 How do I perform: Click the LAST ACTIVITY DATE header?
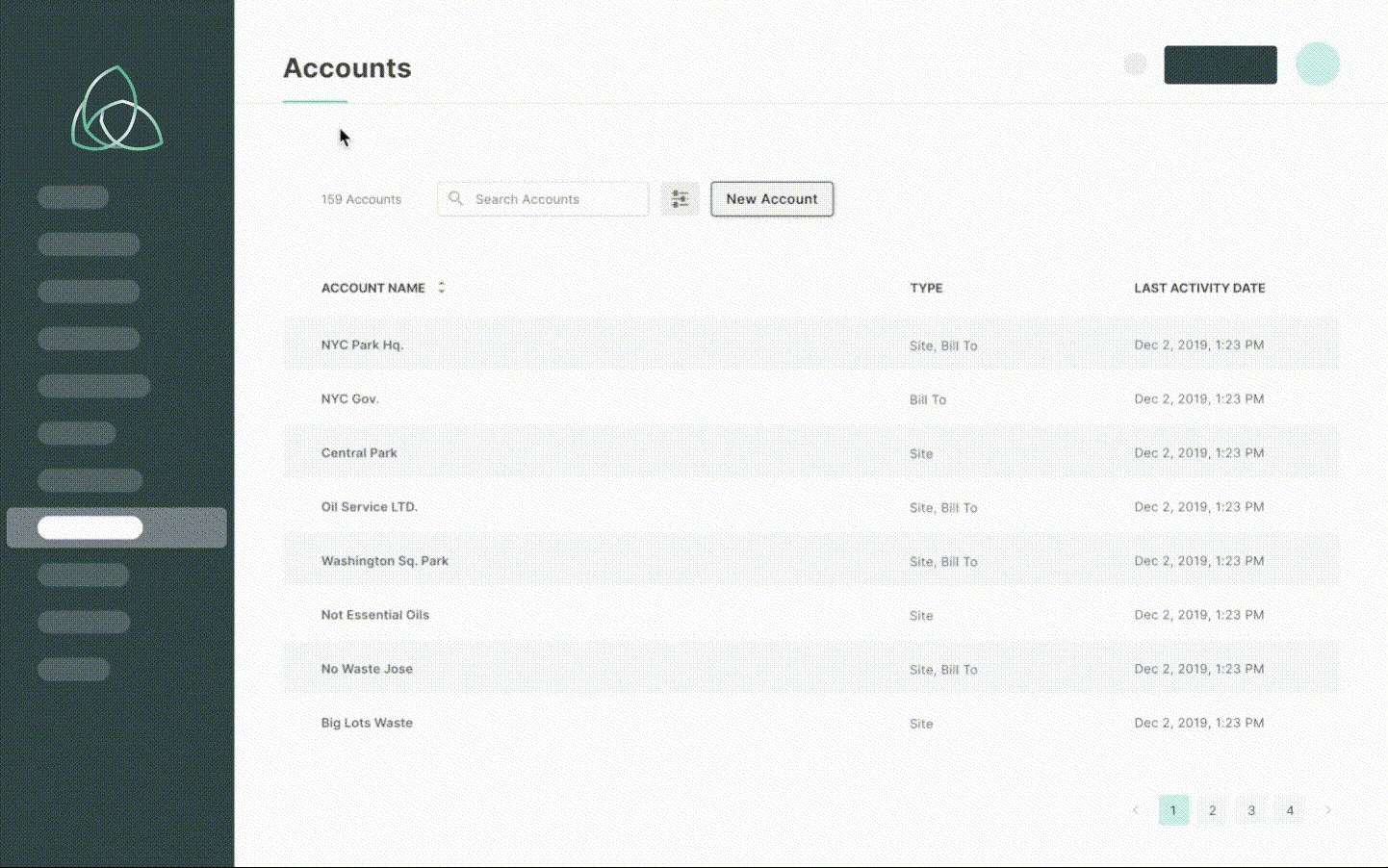tap(1199, 288)
